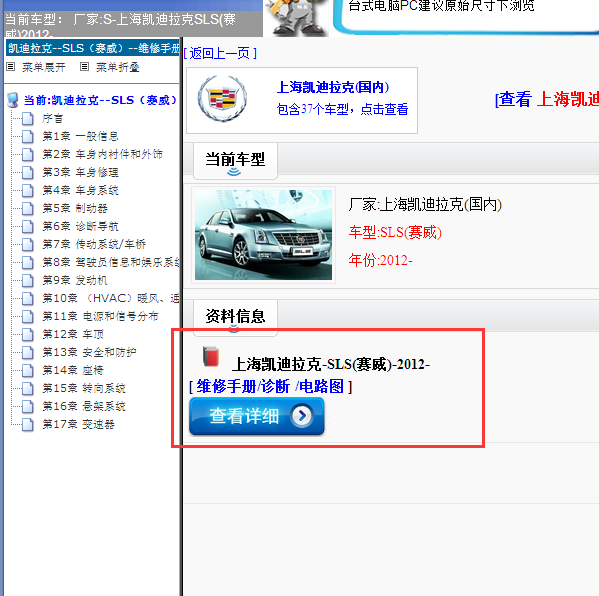This screenshot has width=599, height=596.
Task: Select chapter 第4章 车身系统
Action: 80,190
